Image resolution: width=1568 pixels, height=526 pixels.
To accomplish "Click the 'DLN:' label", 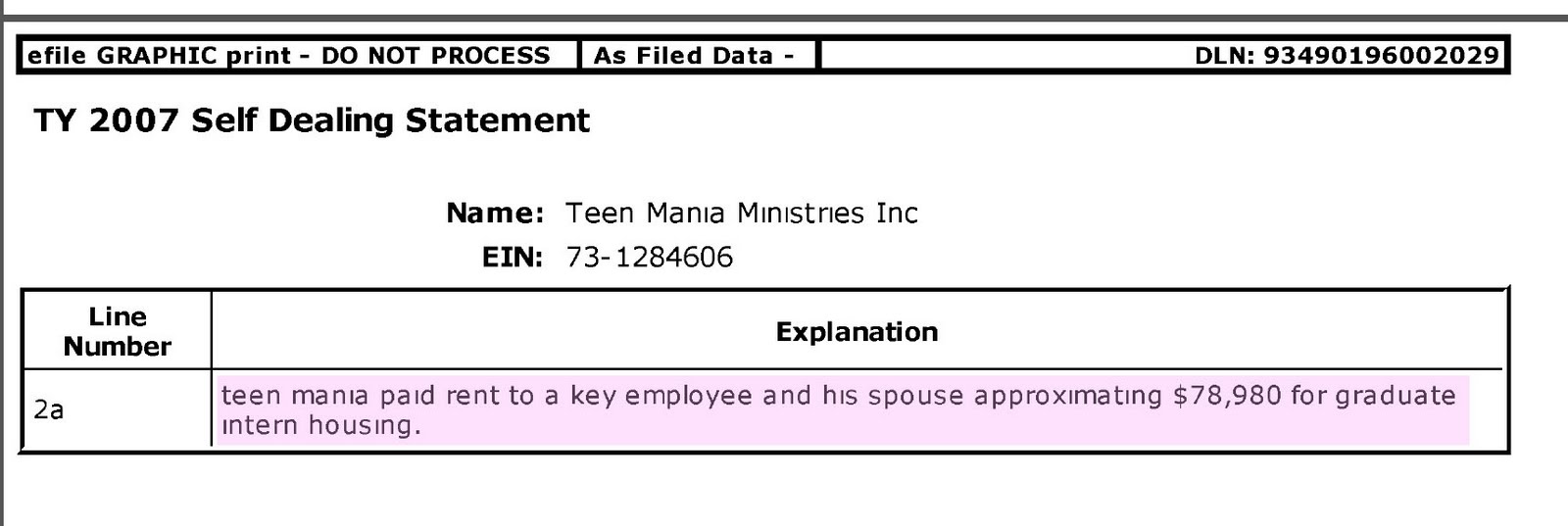I will coord(1225,56).
